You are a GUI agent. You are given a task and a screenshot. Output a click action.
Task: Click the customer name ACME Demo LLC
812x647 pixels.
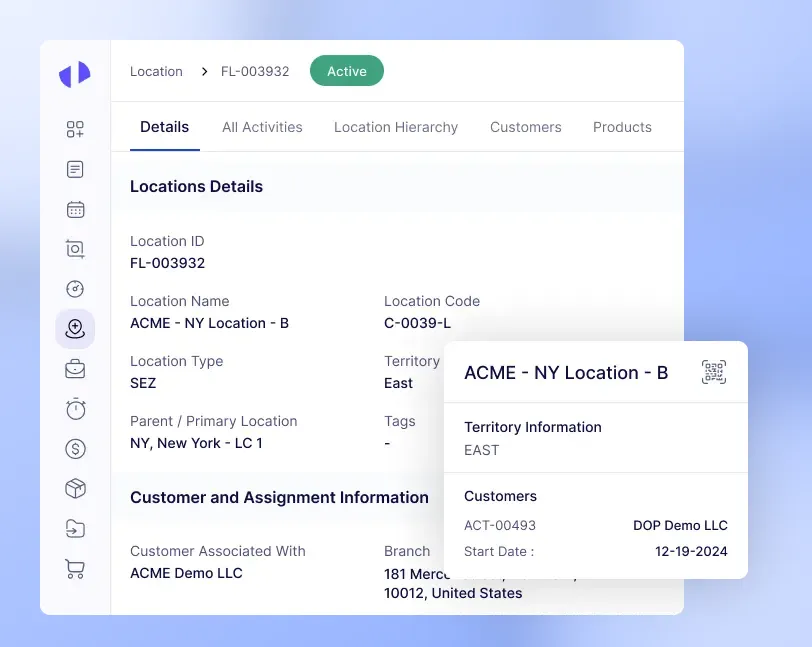pos(186,573)
